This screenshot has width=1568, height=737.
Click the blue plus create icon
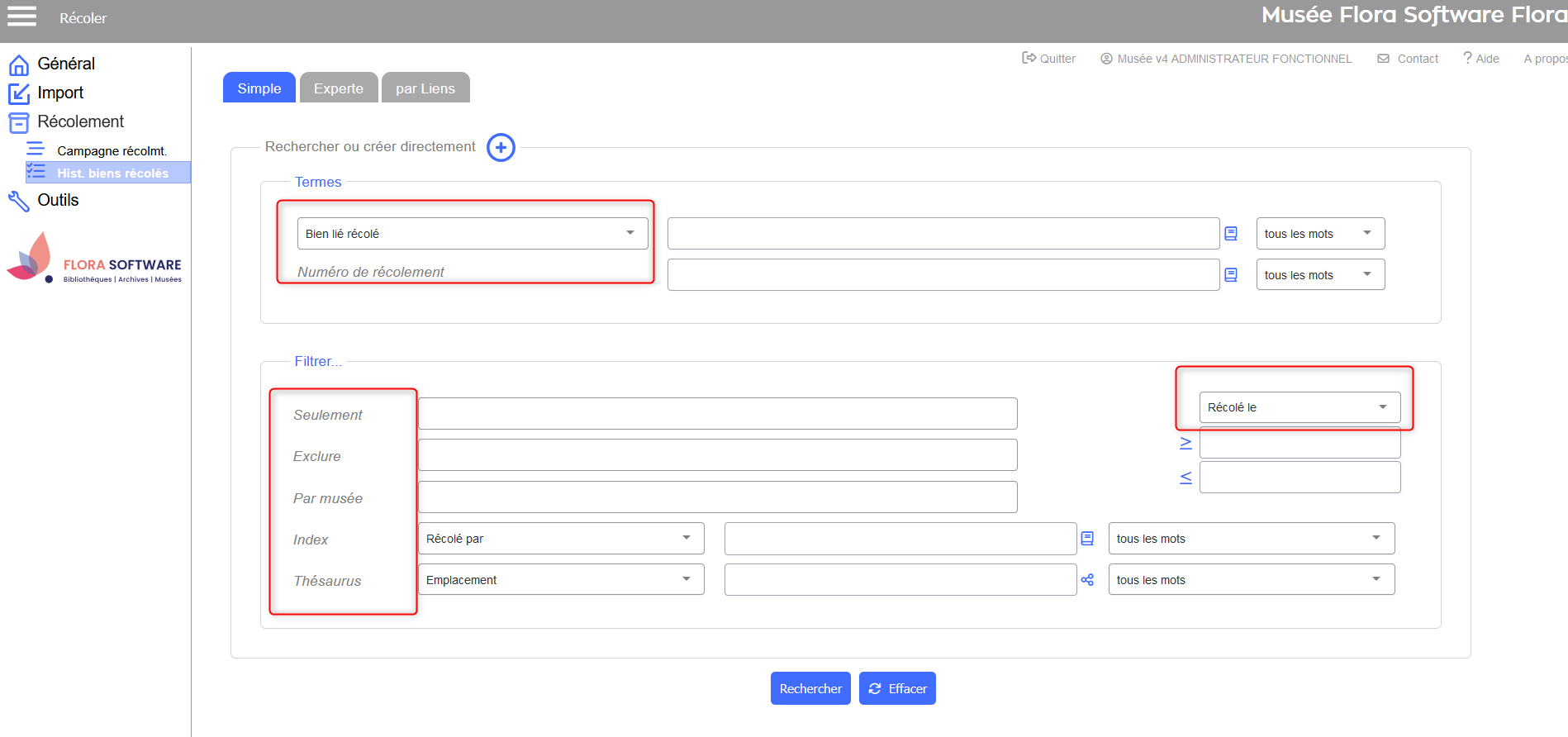click(501, 148)
